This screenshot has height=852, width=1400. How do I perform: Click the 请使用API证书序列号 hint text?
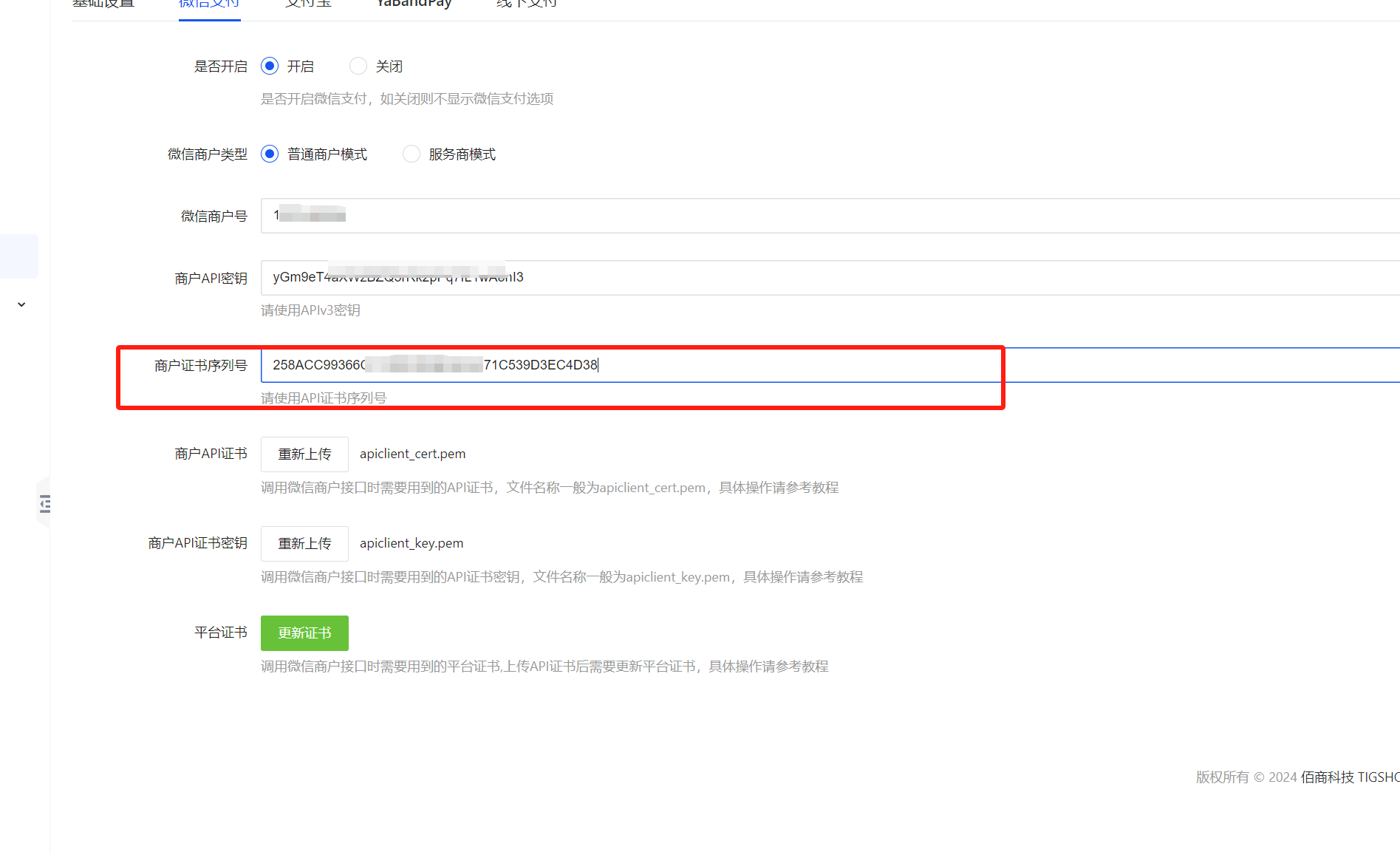[324, 398]
